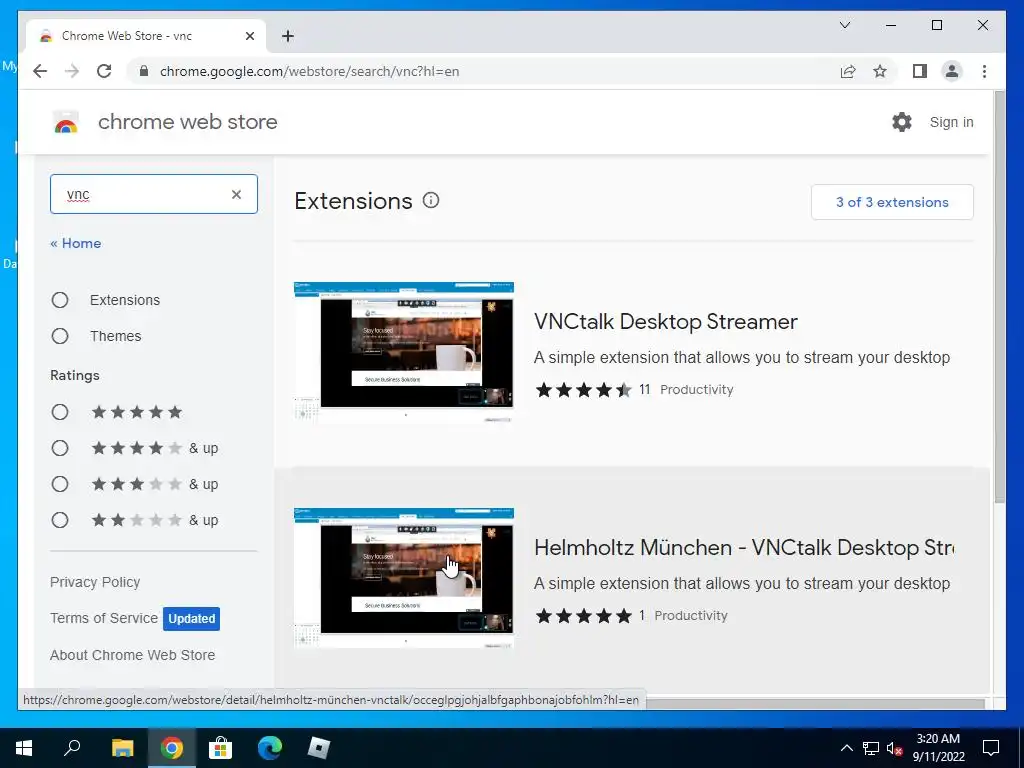Click the star rating with 11 reviews
This screenshot has width=1024, height=768.
[583, 390]
